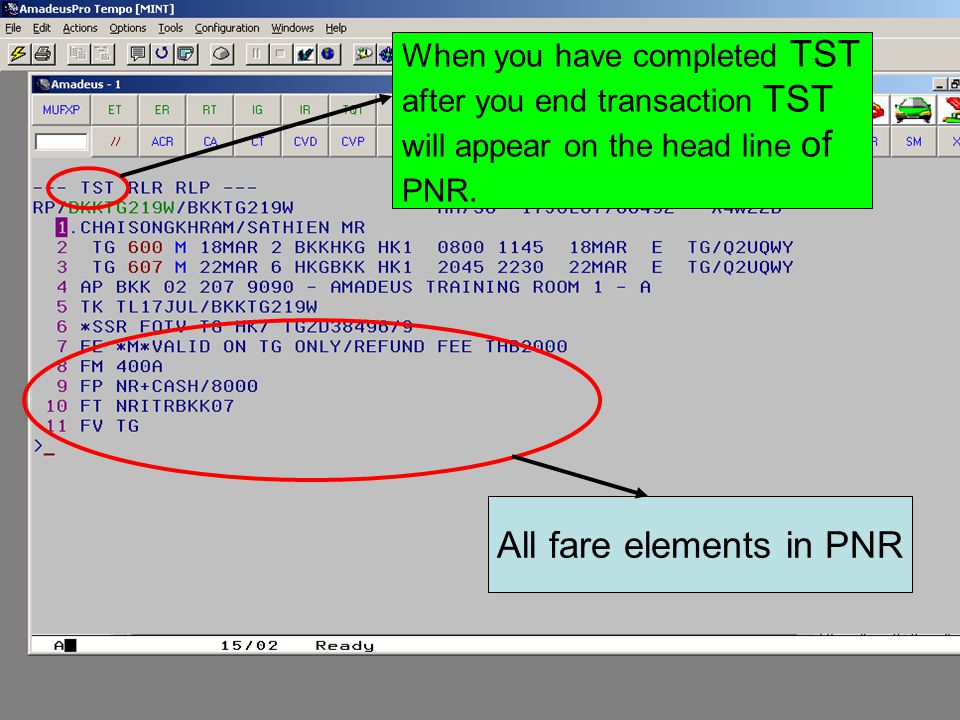Click the ET end transaction button
This screenshot has height=720, width=960.
pos(114,110)
